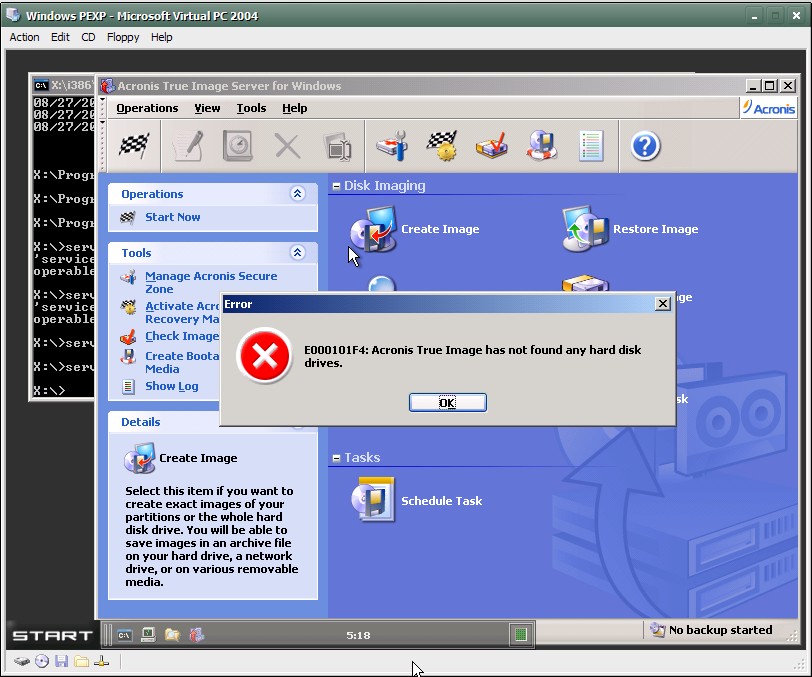This screenshot has height=677, width=812.
Task: Click the grey X delete toolbar icon
Action: (287, 146)
